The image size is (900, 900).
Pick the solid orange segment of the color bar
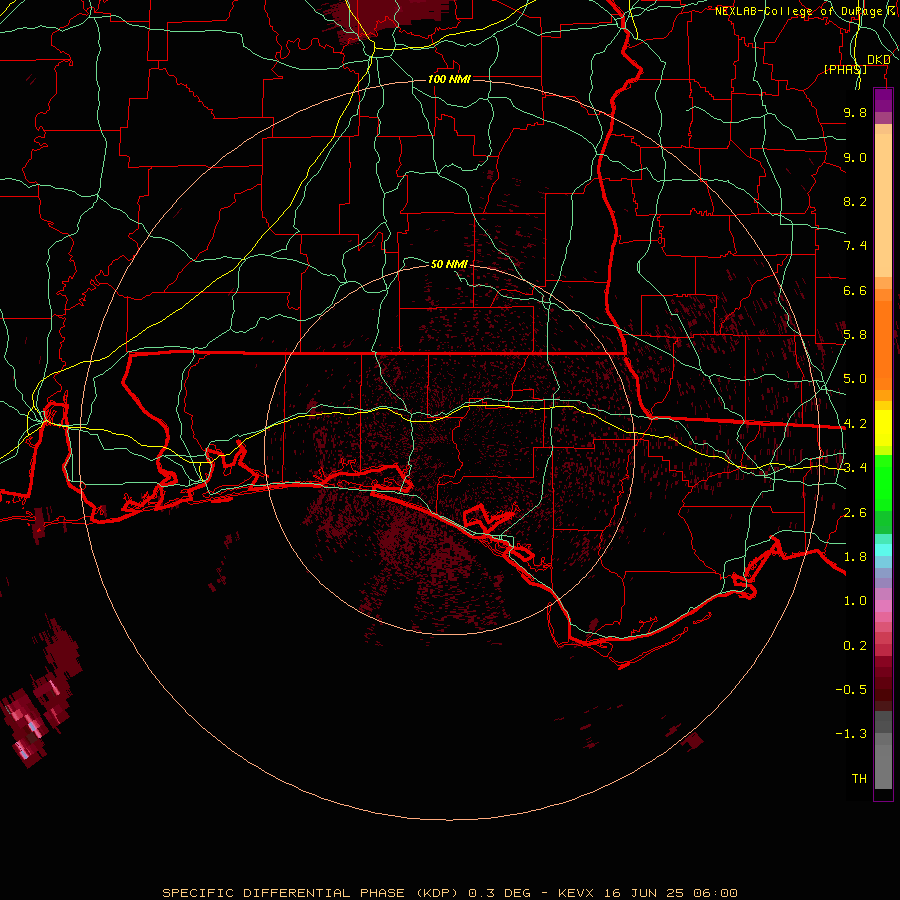point(883,344)
